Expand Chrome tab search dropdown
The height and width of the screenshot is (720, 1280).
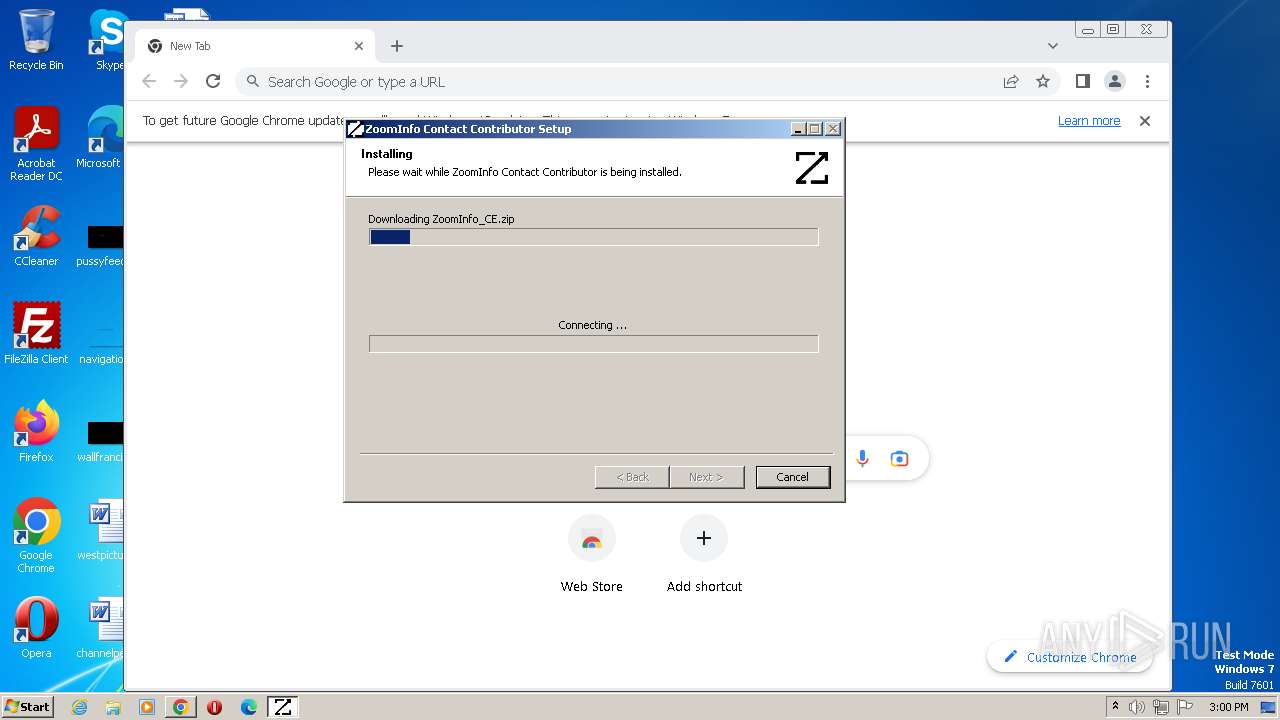tap(1052, 46)
